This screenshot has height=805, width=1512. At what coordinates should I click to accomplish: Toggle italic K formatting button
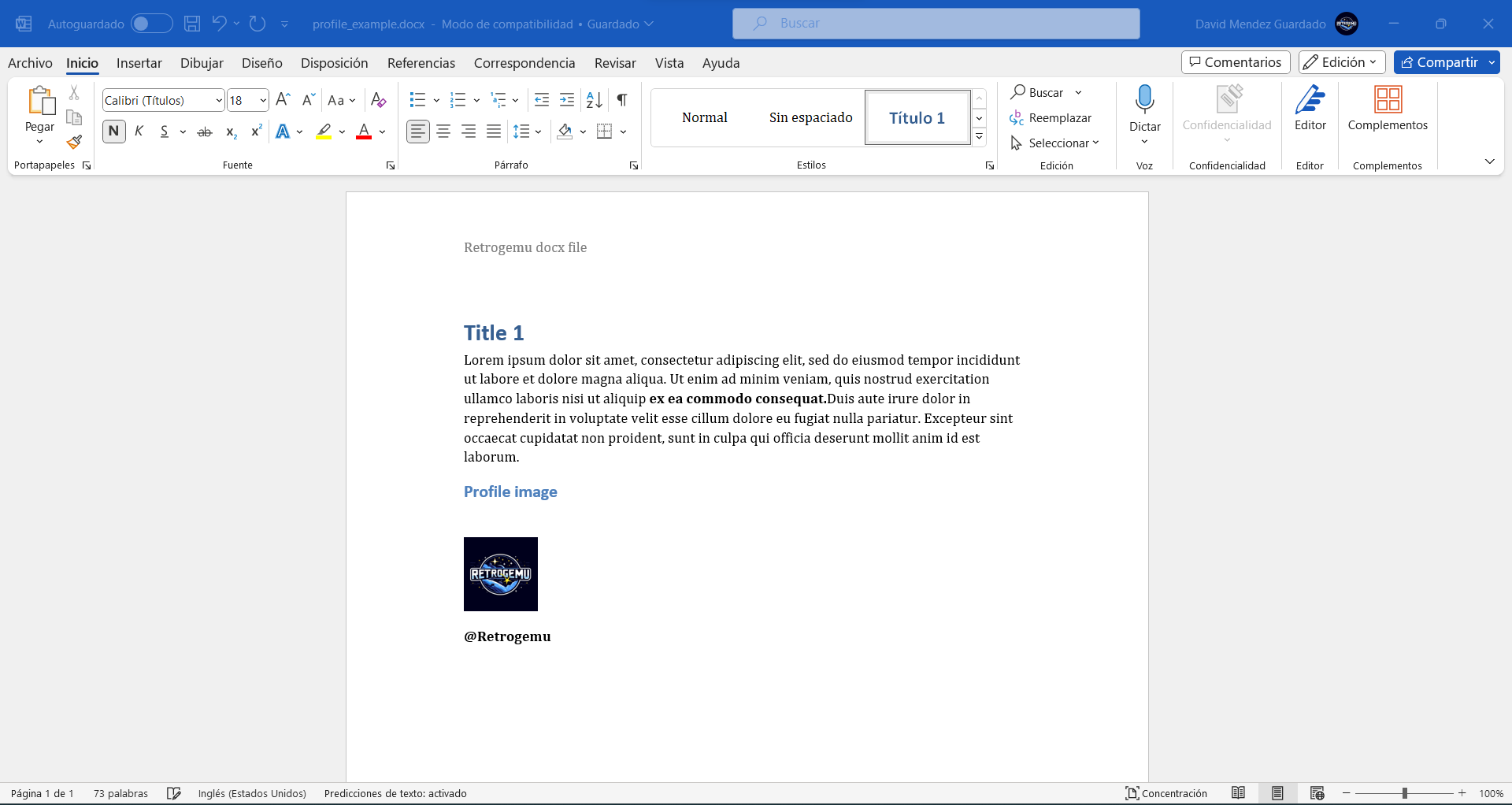tap(139, 132)
